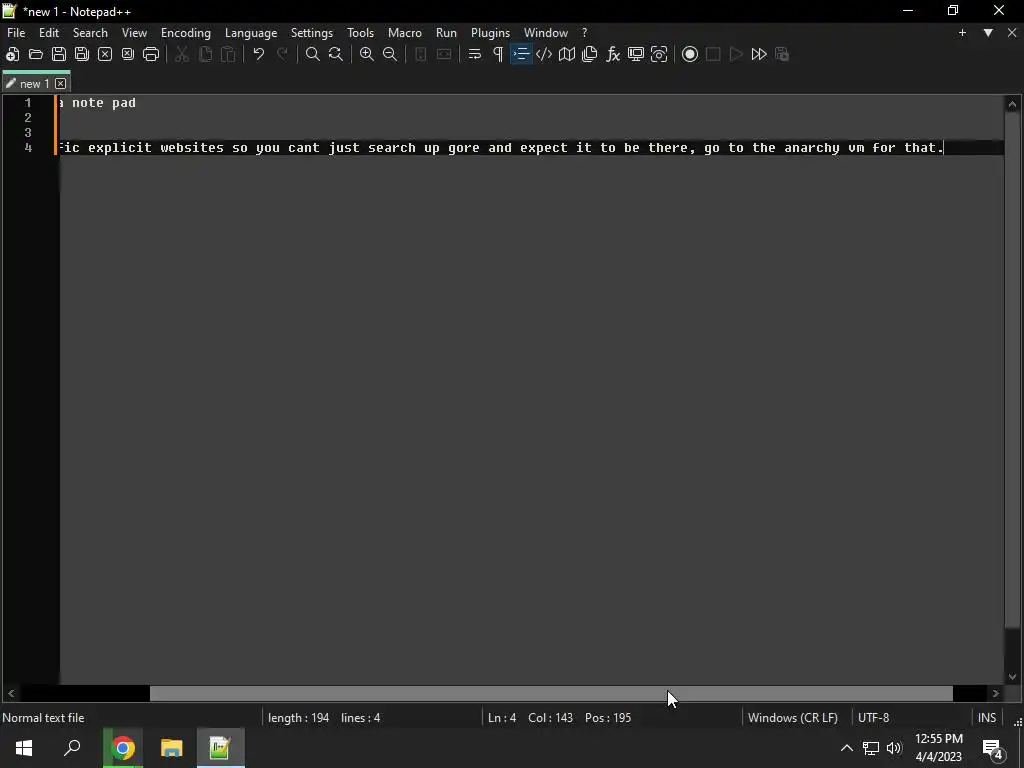
Task: Open the Document List icon
Action: pos(590,54)
